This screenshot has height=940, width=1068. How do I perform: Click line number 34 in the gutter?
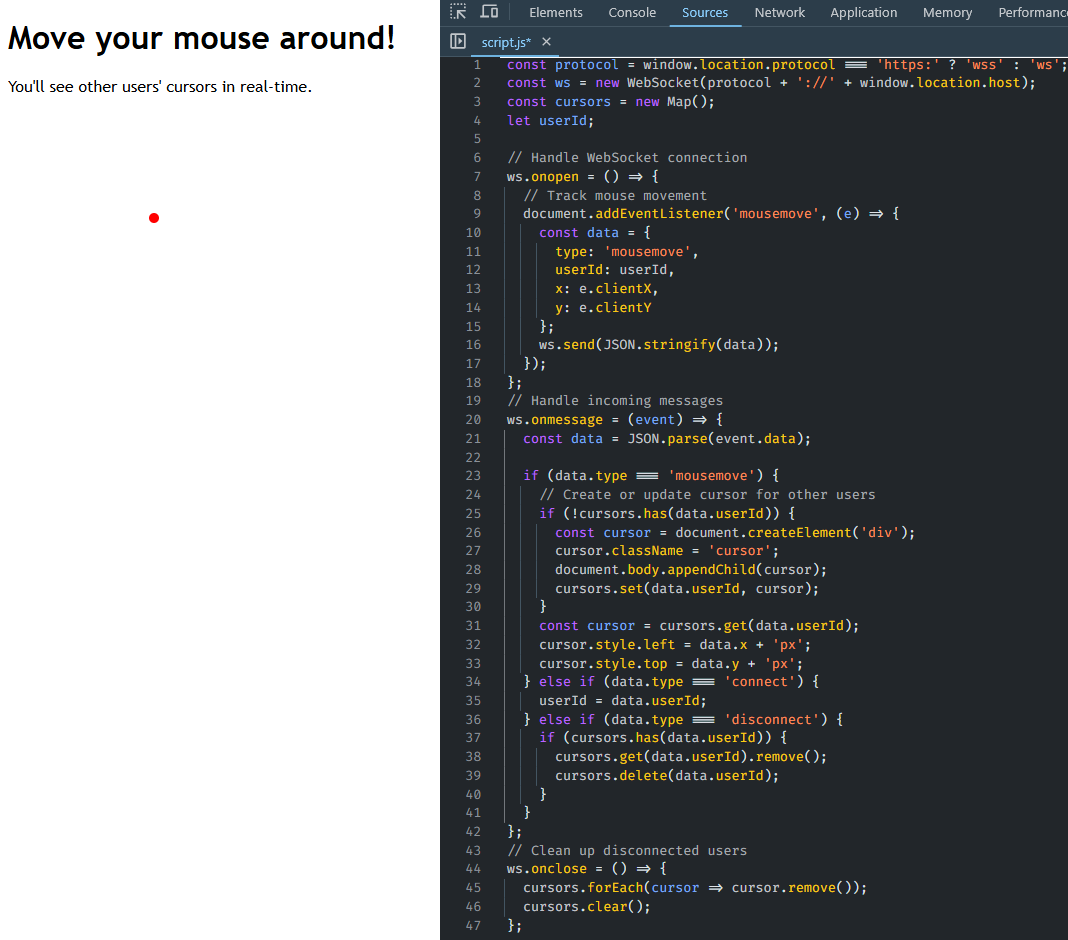pos(473,682)
